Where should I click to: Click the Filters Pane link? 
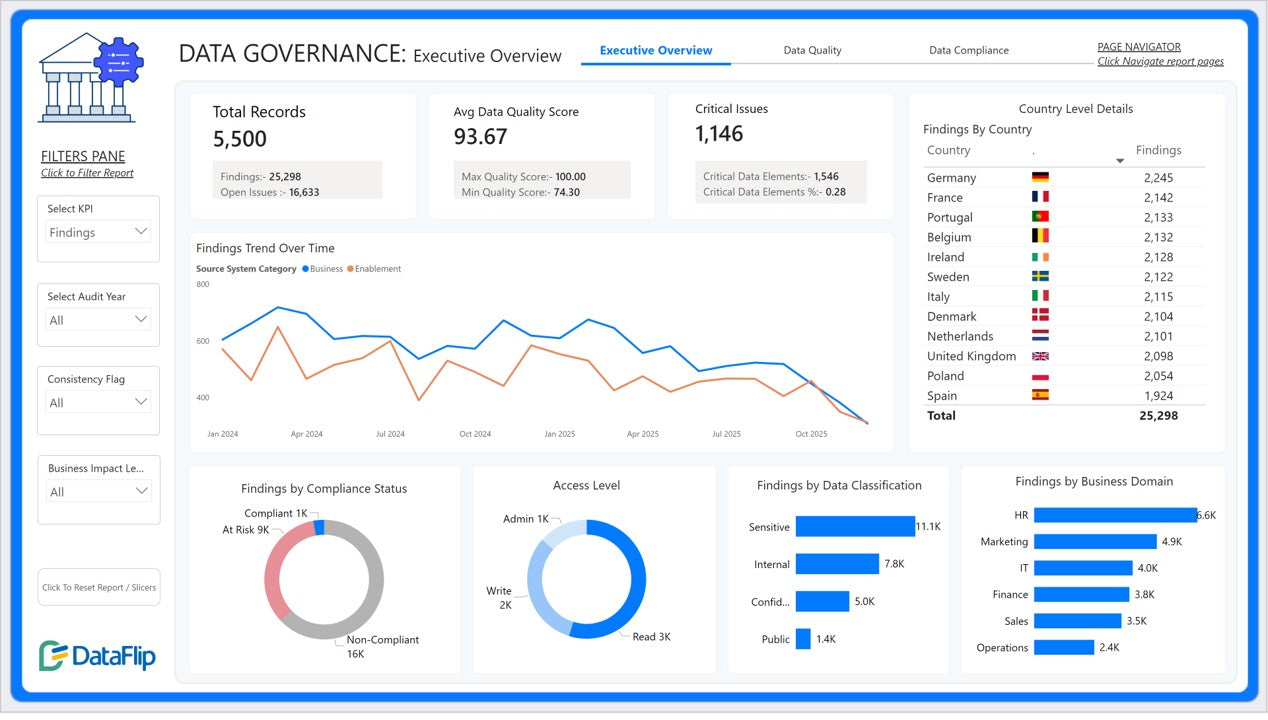83,157
